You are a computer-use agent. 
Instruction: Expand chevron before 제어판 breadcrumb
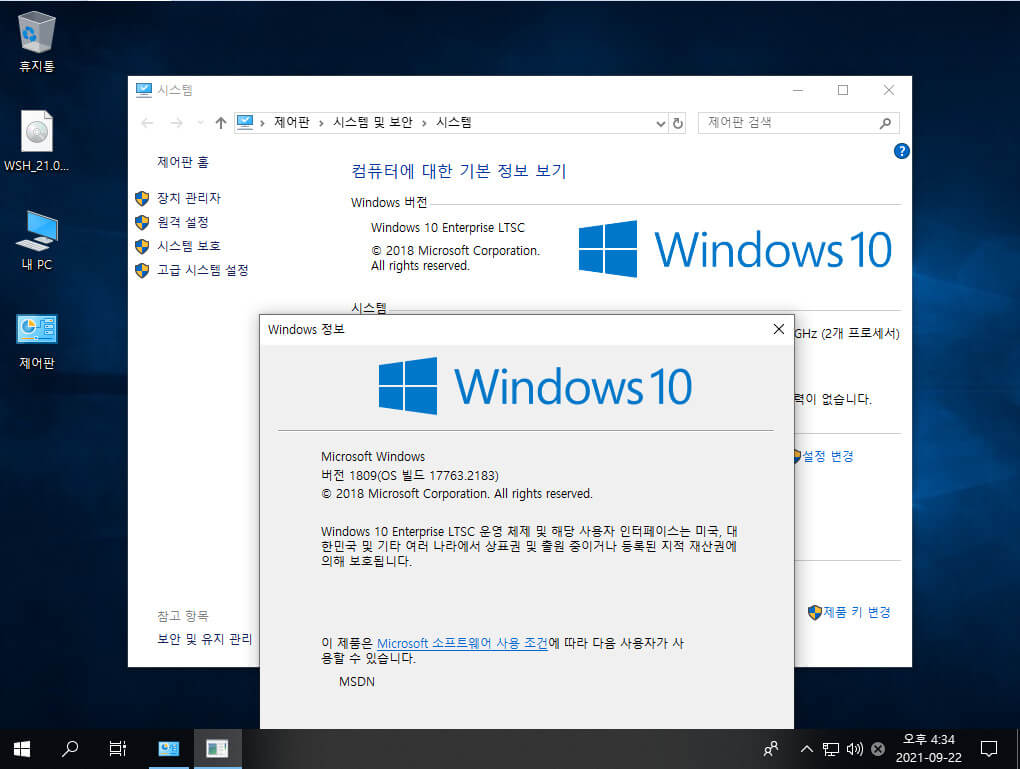coord(262,123)
